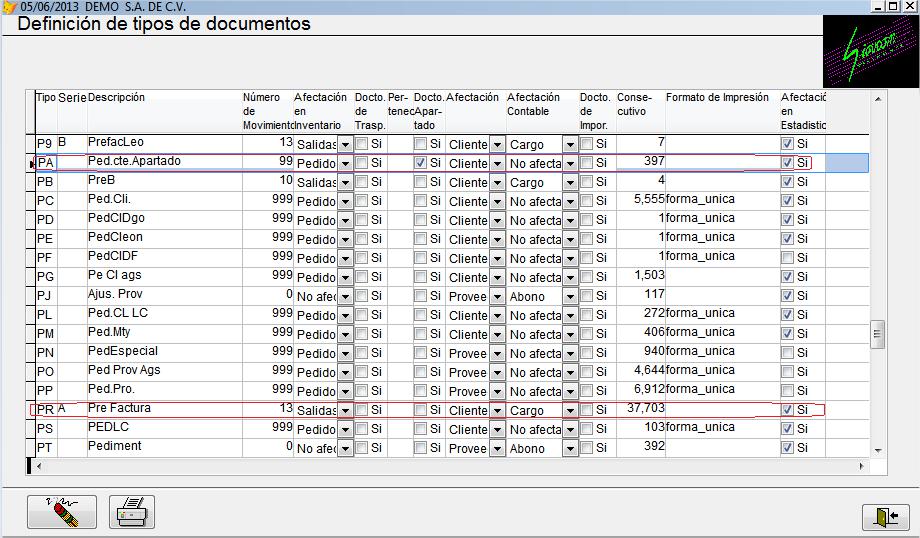Click horizontal scrollbar left arrow

pyautogui.click(x=39, y=466)
